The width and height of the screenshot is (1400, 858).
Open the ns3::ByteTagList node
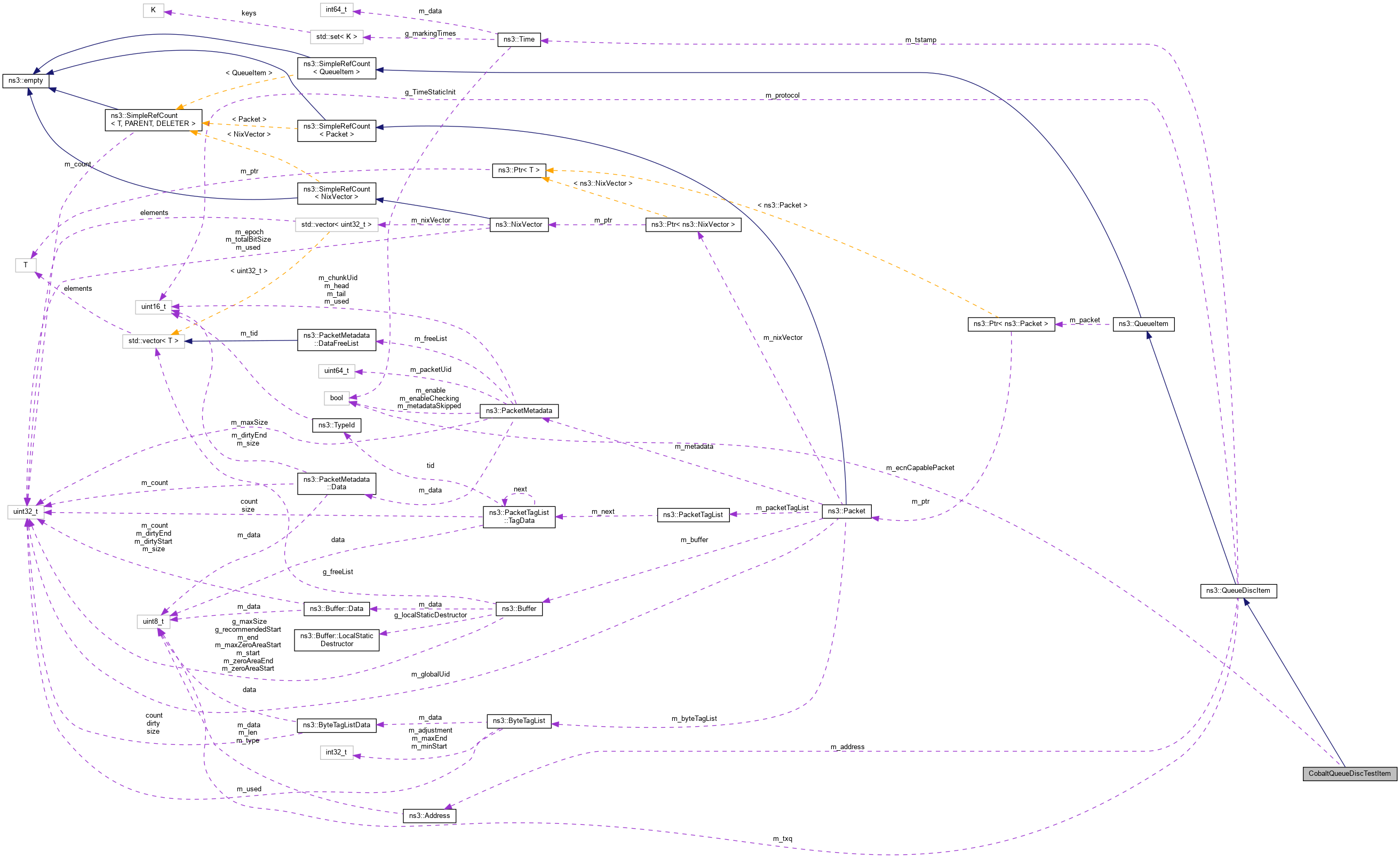click(519, 720)
